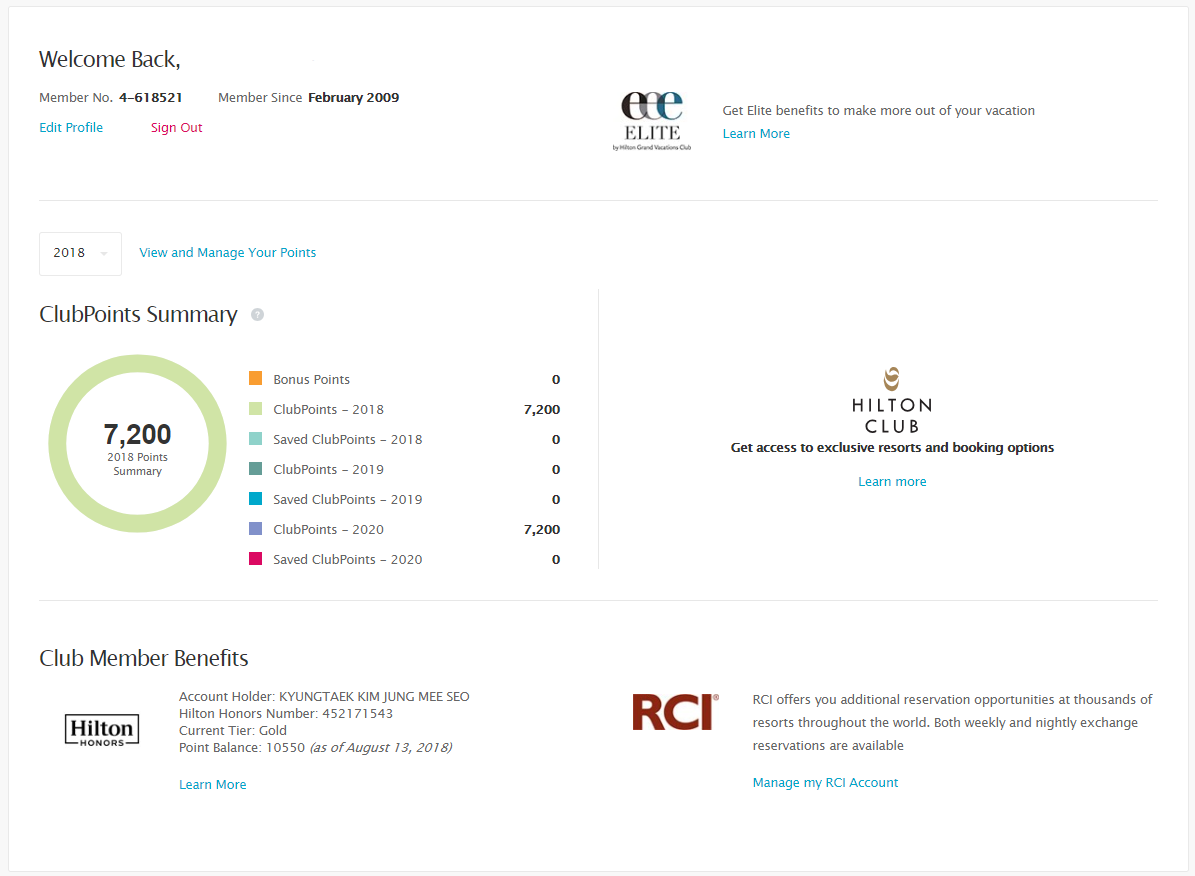
Task: Click the blue Saved ClubPoints 2019 swatch
Action: point(255,499)
